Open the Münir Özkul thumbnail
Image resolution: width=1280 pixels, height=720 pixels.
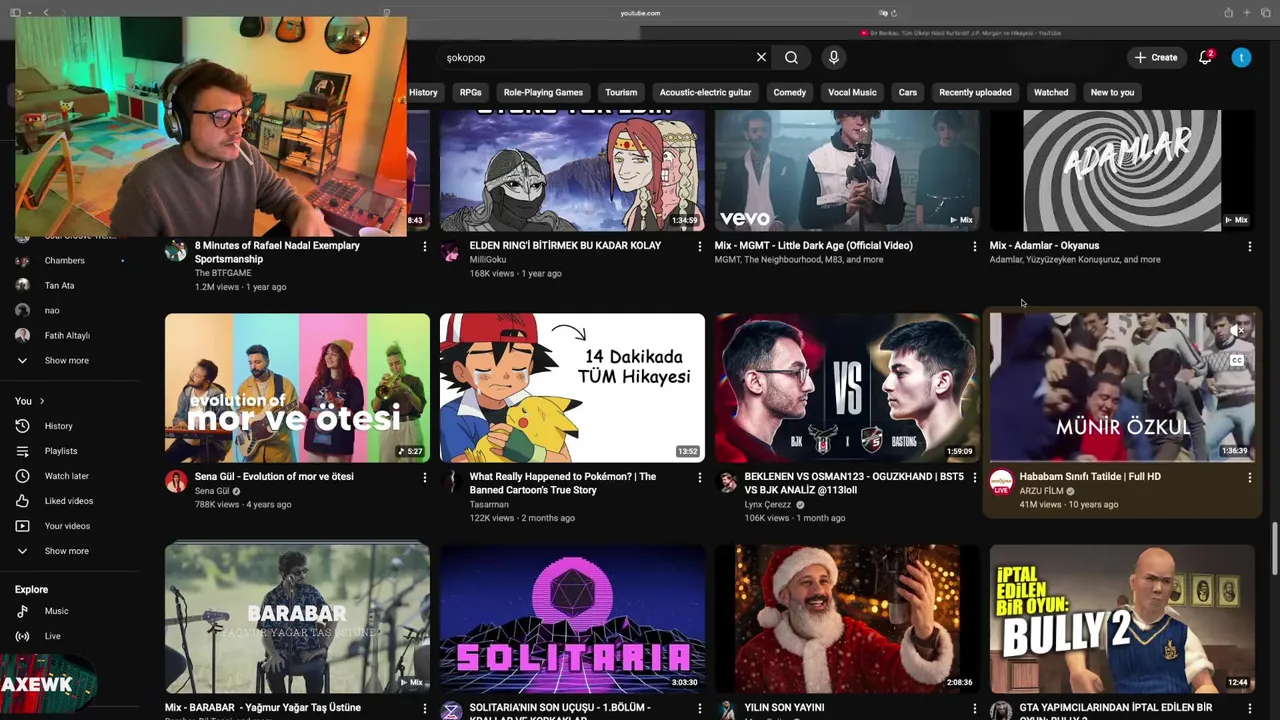click(x=1122, y=388)
